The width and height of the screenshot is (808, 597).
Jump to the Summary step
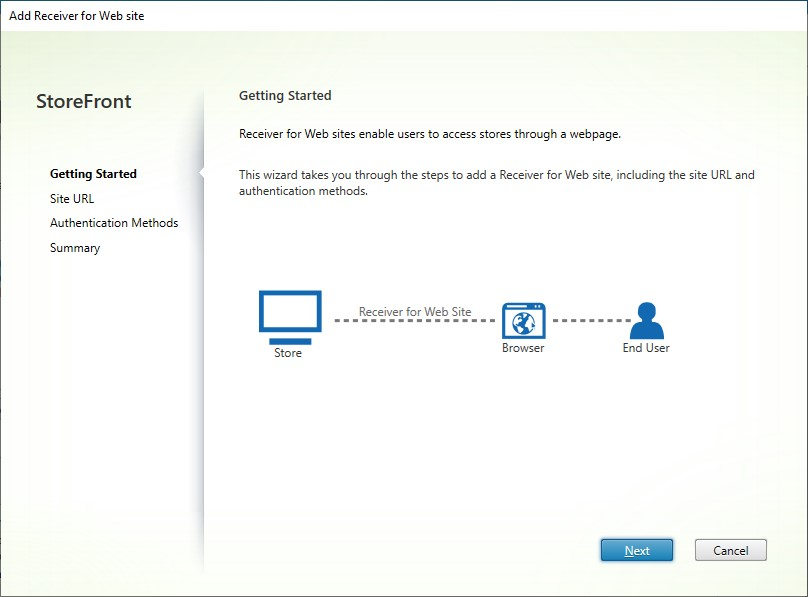coord(75,248)
